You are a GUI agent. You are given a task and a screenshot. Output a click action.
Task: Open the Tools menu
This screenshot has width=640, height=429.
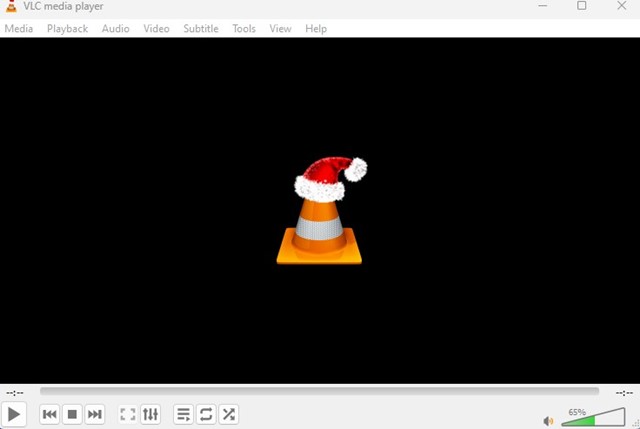point(244,29)
